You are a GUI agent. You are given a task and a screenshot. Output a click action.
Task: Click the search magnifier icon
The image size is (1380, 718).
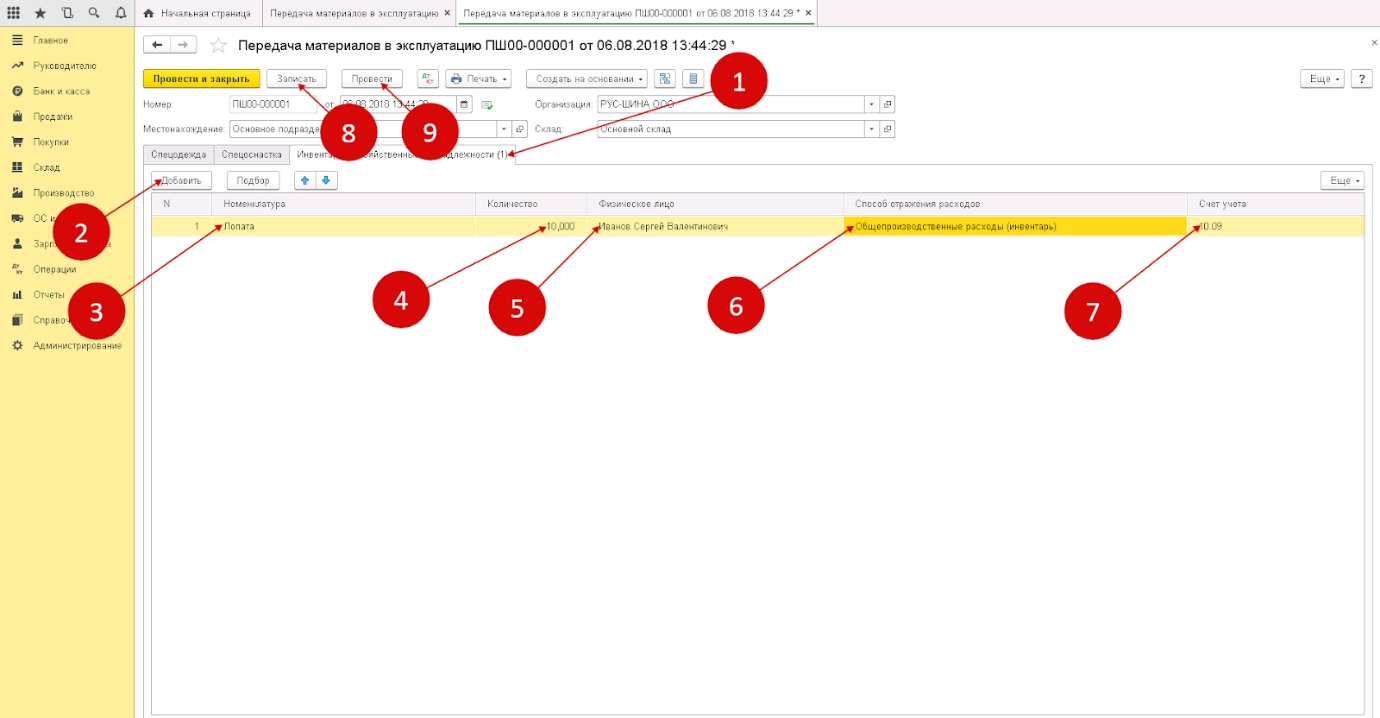(x=93, y=13)
